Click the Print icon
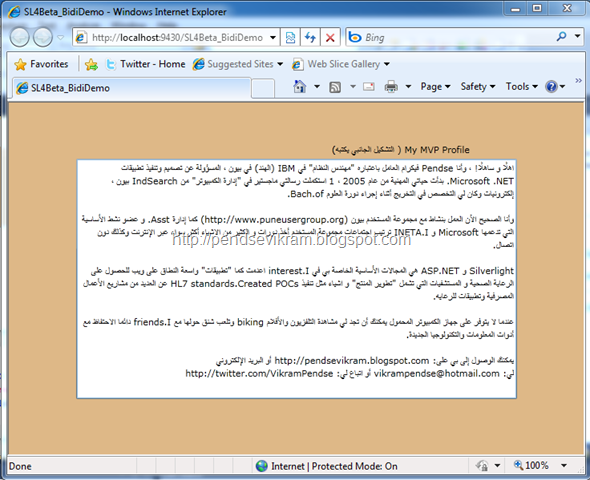590x480 pixels. 391,87
